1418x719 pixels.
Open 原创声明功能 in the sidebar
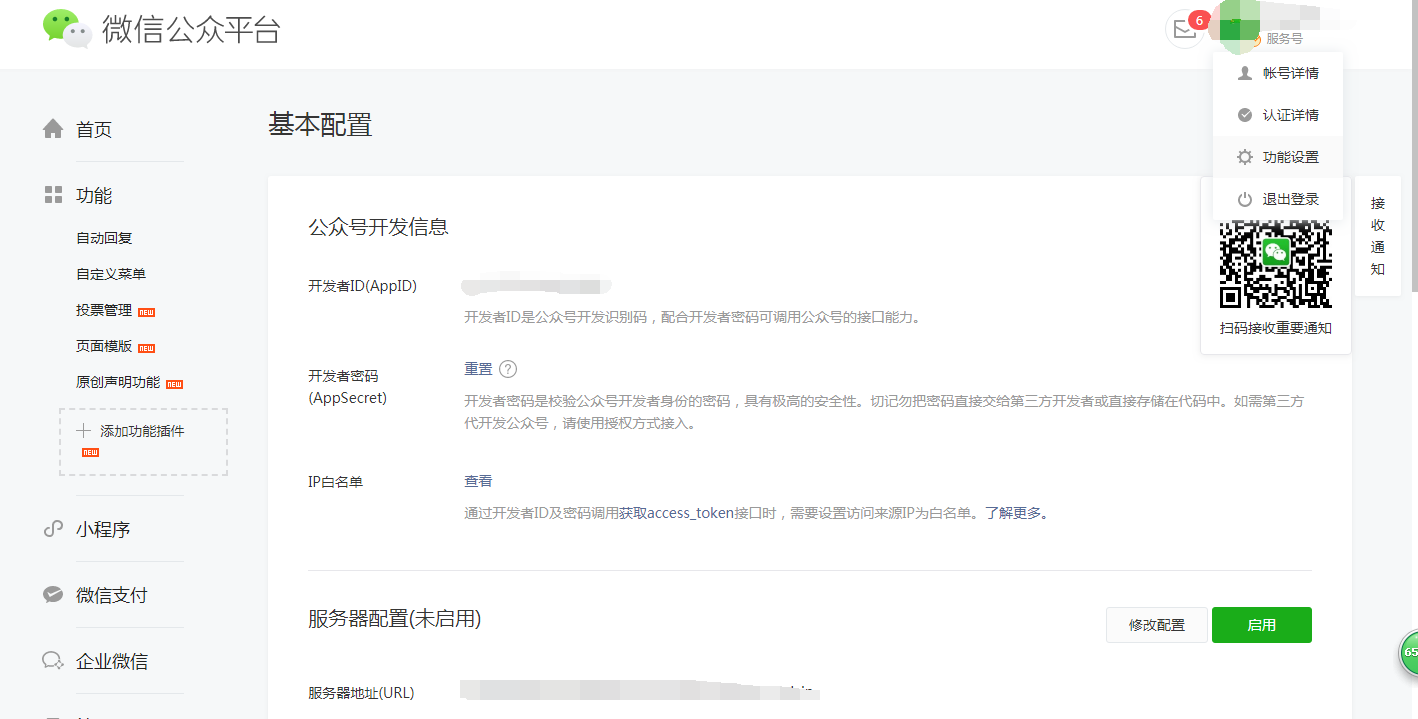(118, 382)
